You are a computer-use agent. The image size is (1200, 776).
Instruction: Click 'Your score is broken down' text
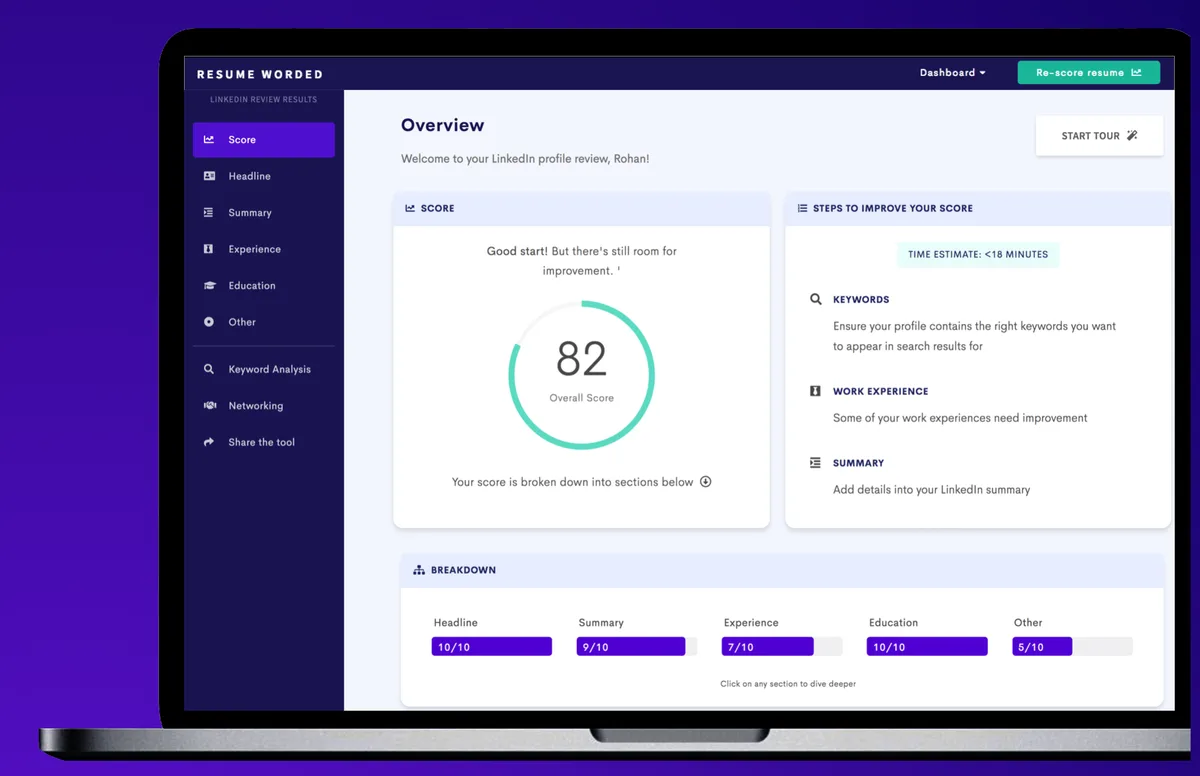point(572,482)
